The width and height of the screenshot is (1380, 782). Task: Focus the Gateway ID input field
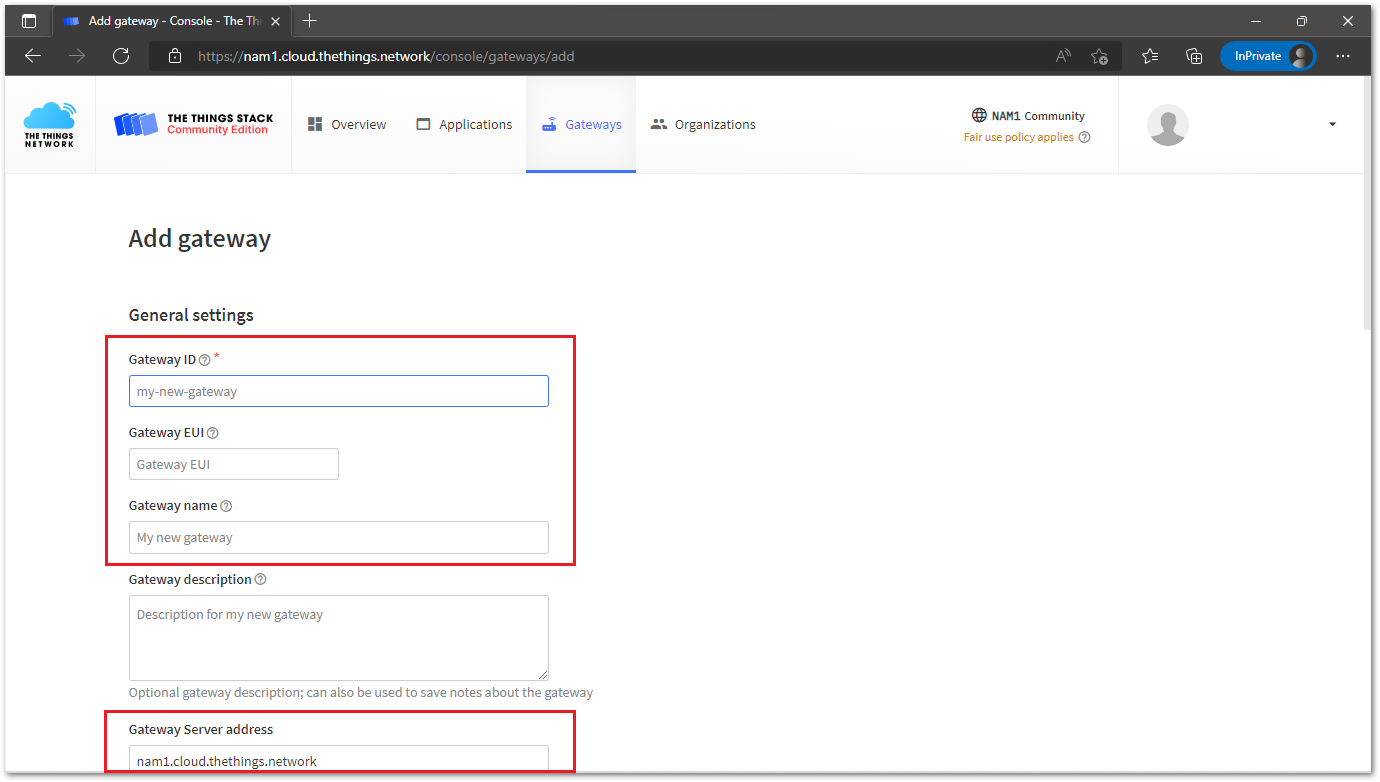coord(339,391)
